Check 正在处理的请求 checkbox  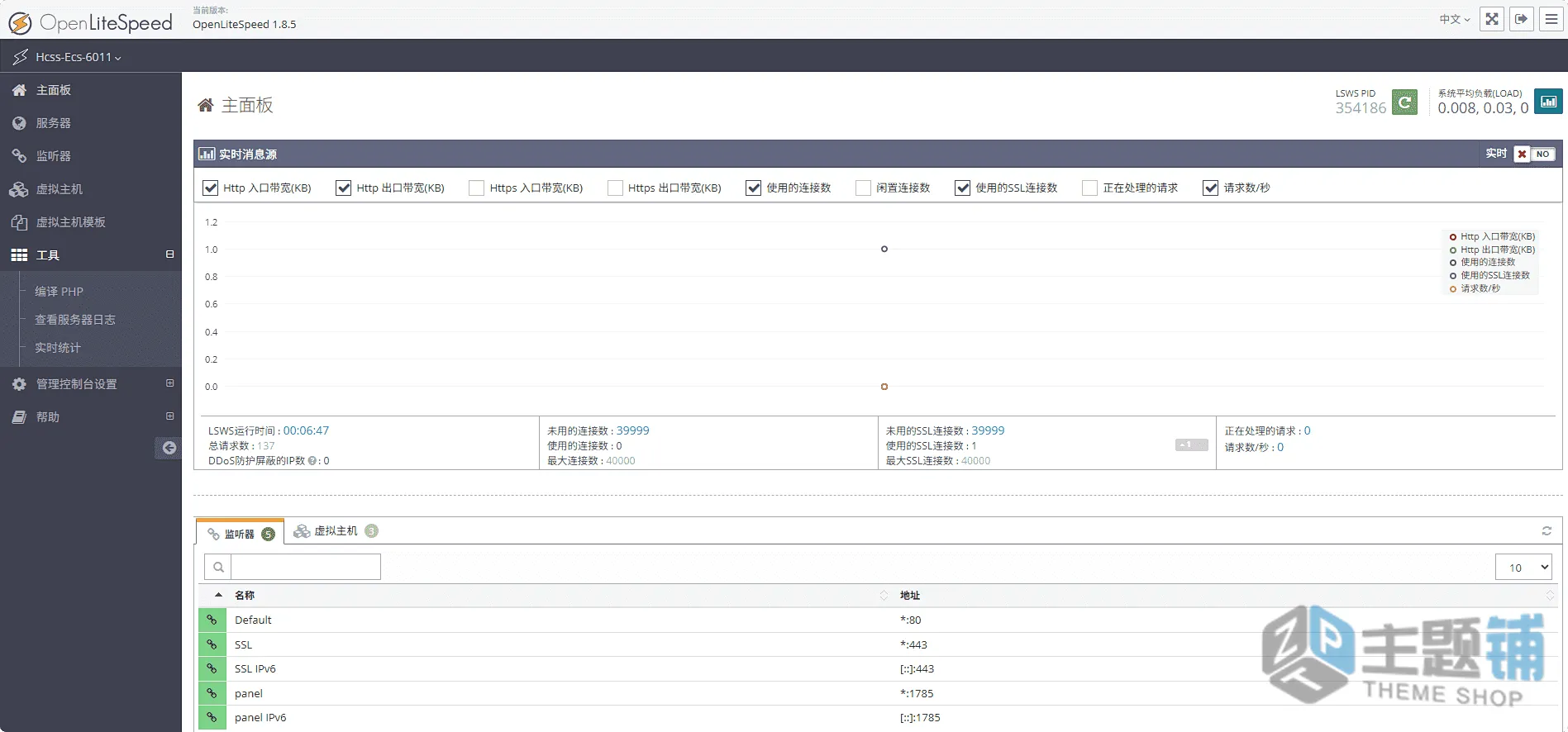(1089, 188)
